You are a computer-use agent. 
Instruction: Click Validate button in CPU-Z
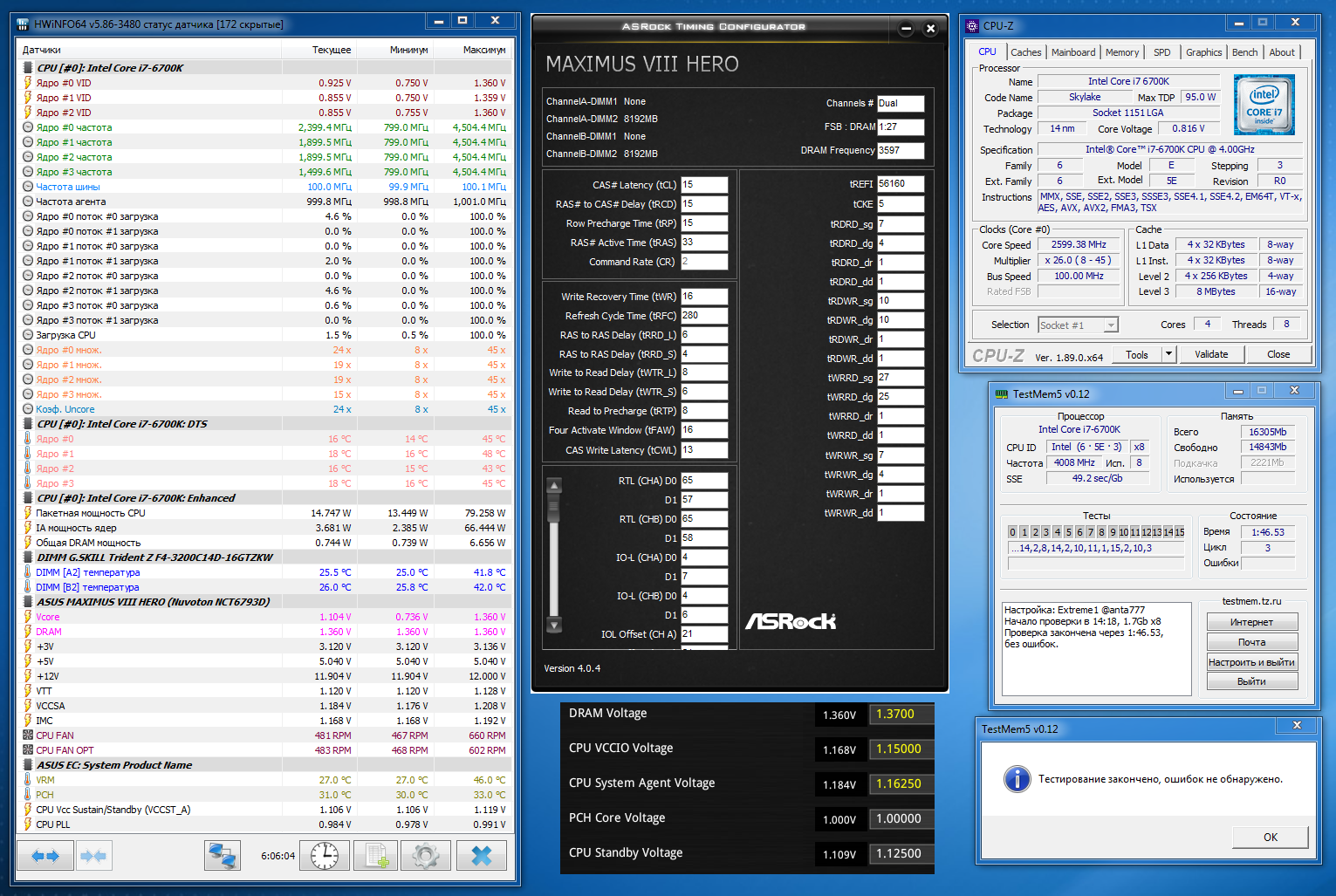[1211, 354]
